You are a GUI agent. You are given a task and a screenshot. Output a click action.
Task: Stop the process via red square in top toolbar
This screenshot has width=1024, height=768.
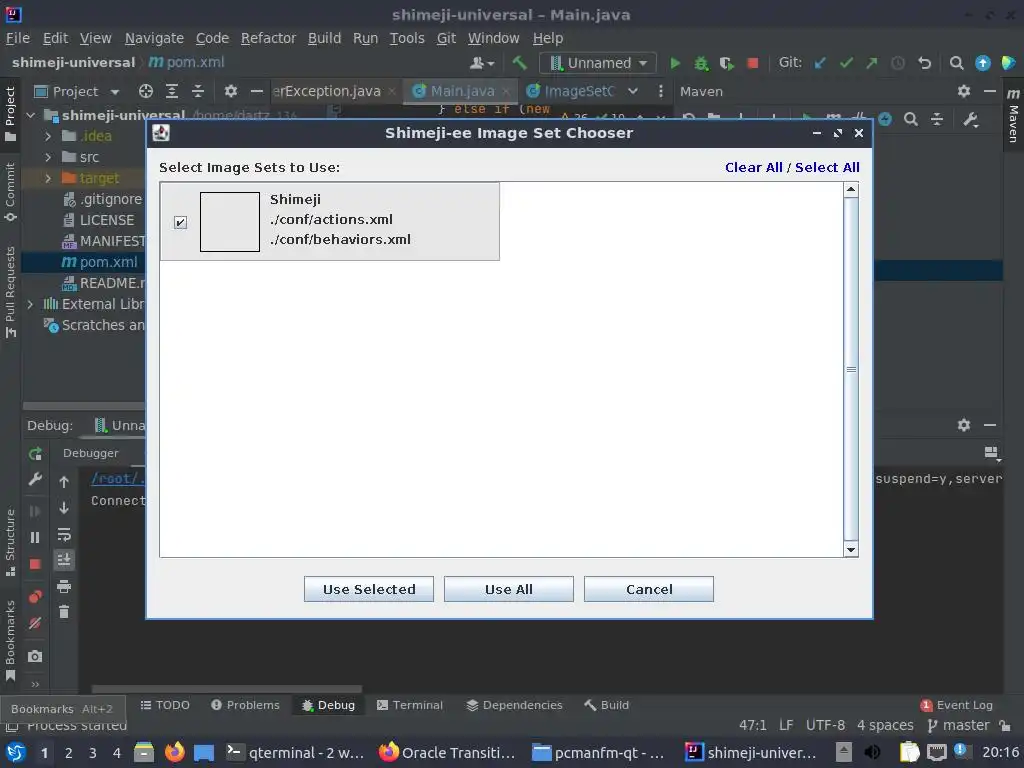pos(752,63)
